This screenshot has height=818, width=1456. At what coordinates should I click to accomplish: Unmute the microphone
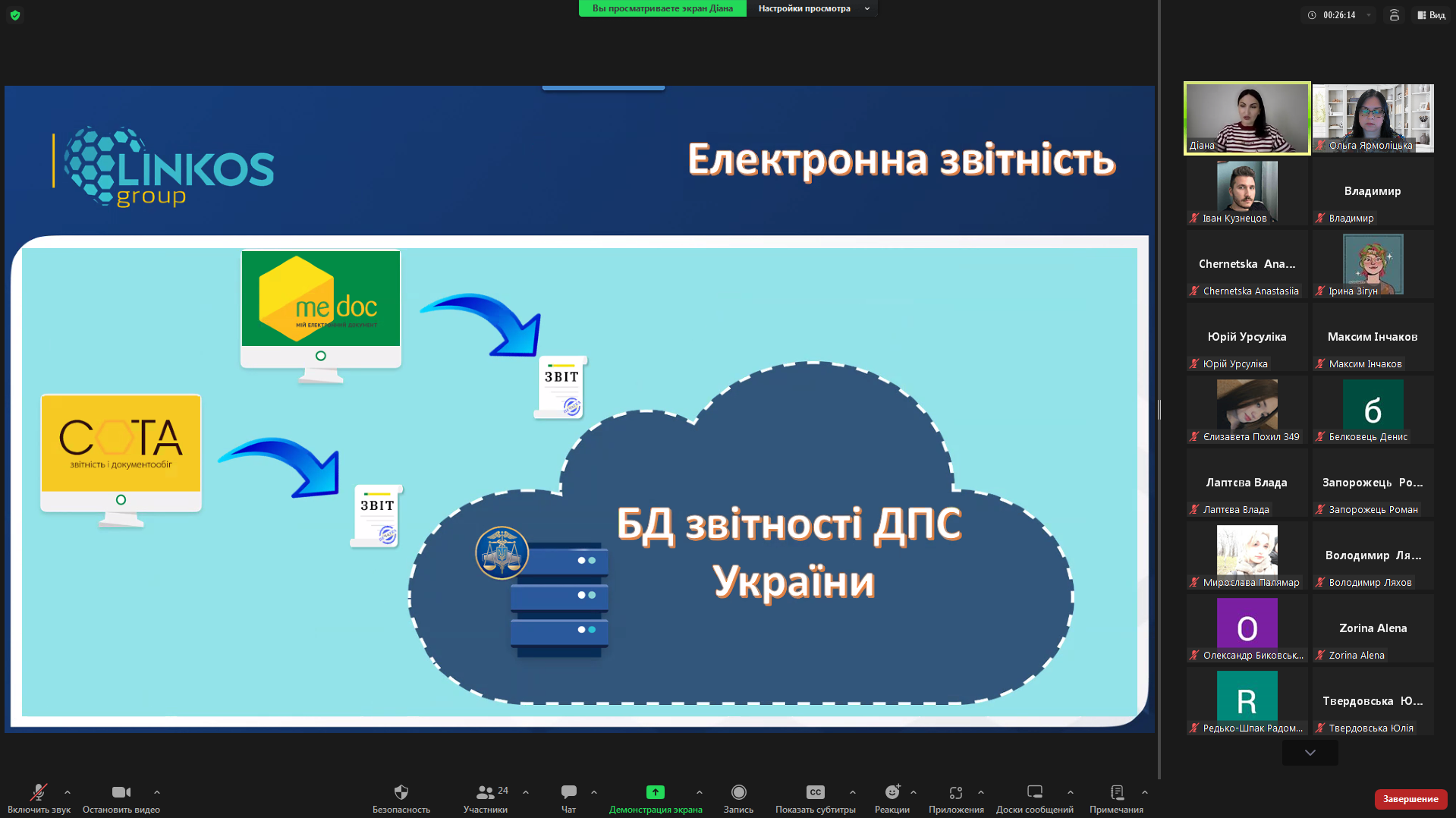tap(38, 792)
